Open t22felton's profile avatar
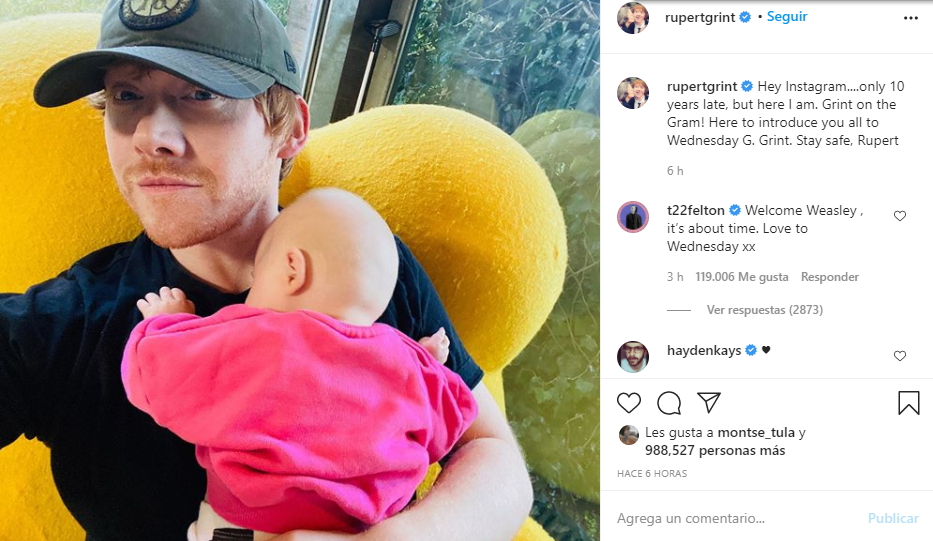 (x=633, y=217)
